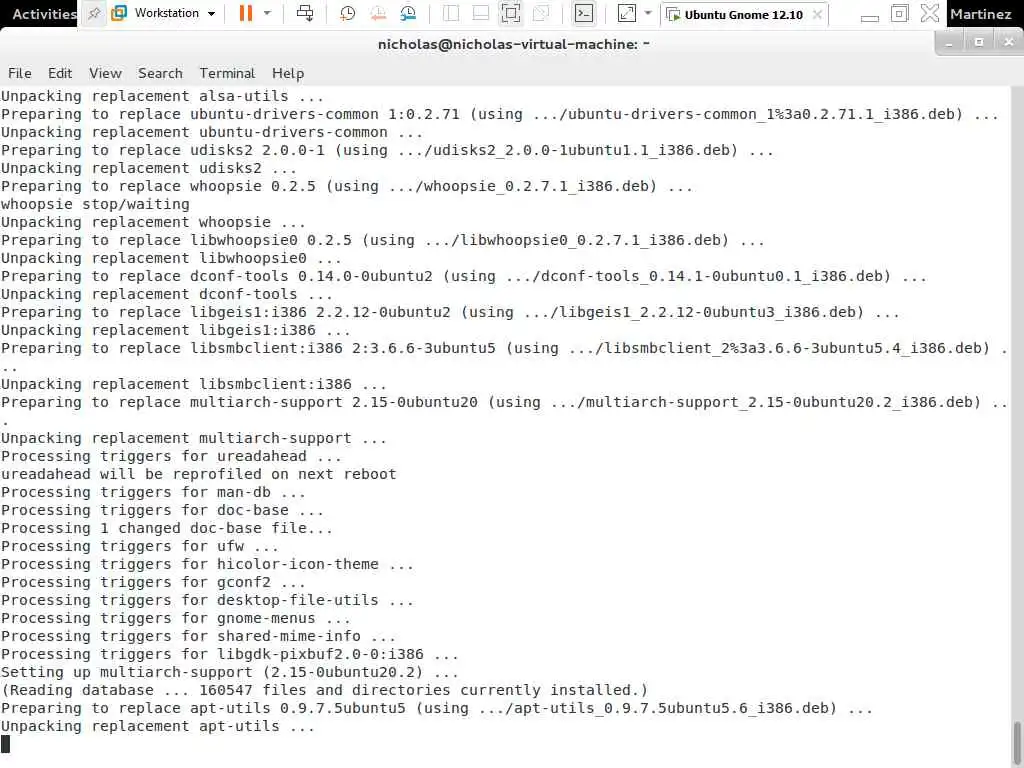Viewport: 1024px width, 768px height.
Task: Toggle the console view icon
Action: [x=584, y=13]
